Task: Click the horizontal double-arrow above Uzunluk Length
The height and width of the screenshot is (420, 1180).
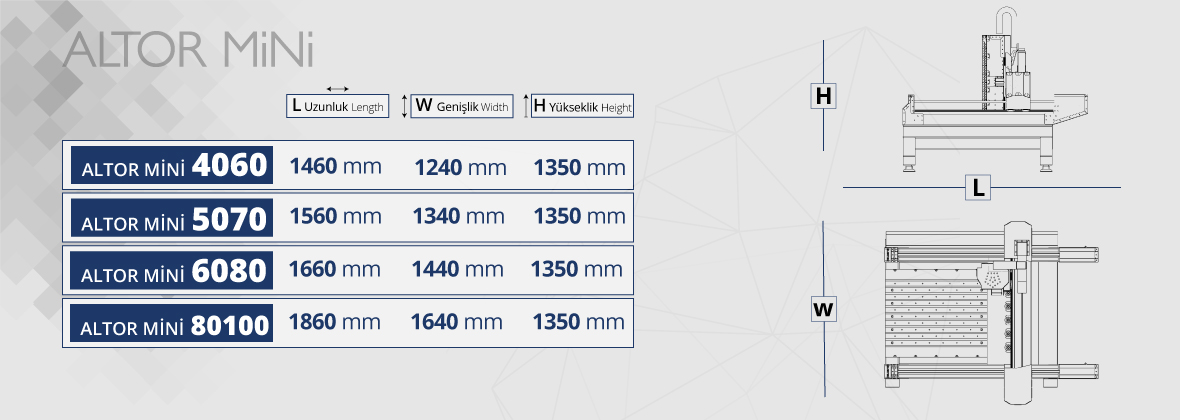Action: [337, 89]
